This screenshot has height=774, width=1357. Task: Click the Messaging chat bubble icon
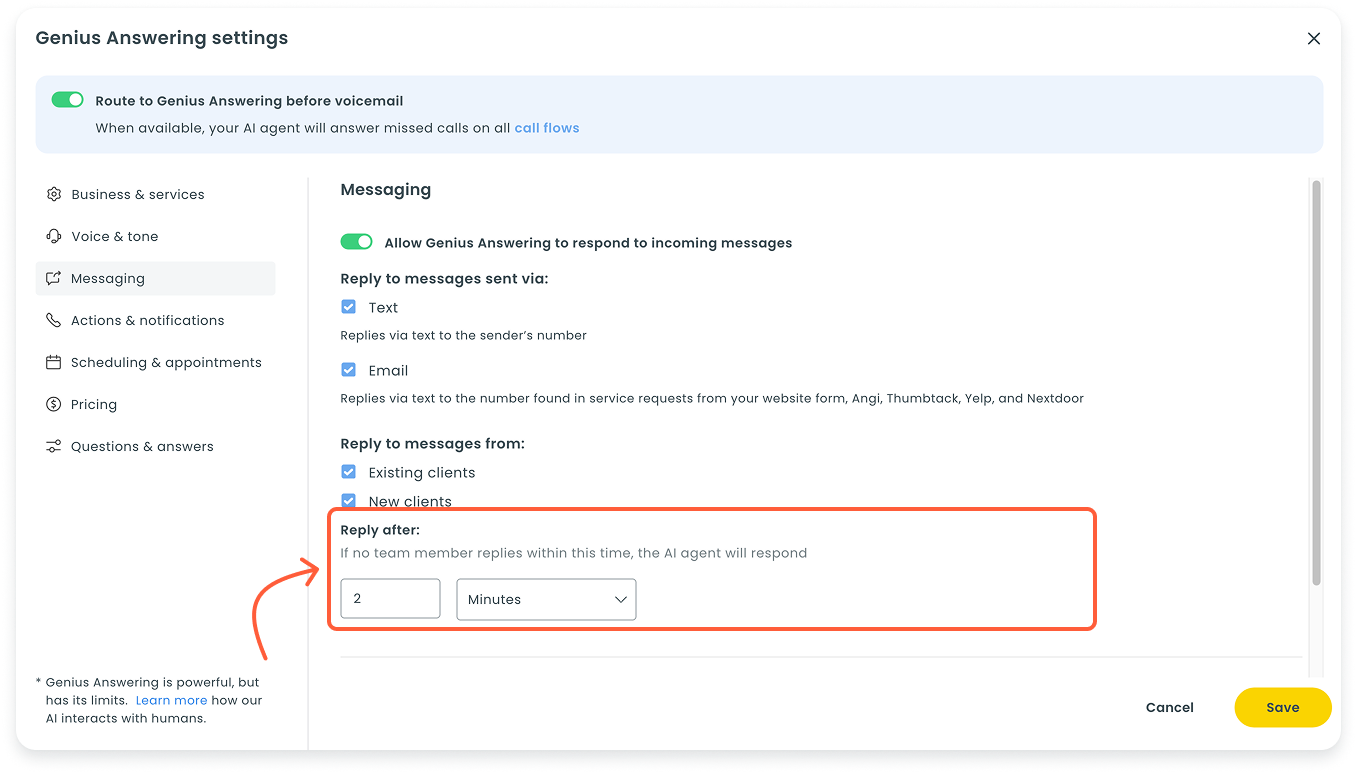[x=54, y=278]
